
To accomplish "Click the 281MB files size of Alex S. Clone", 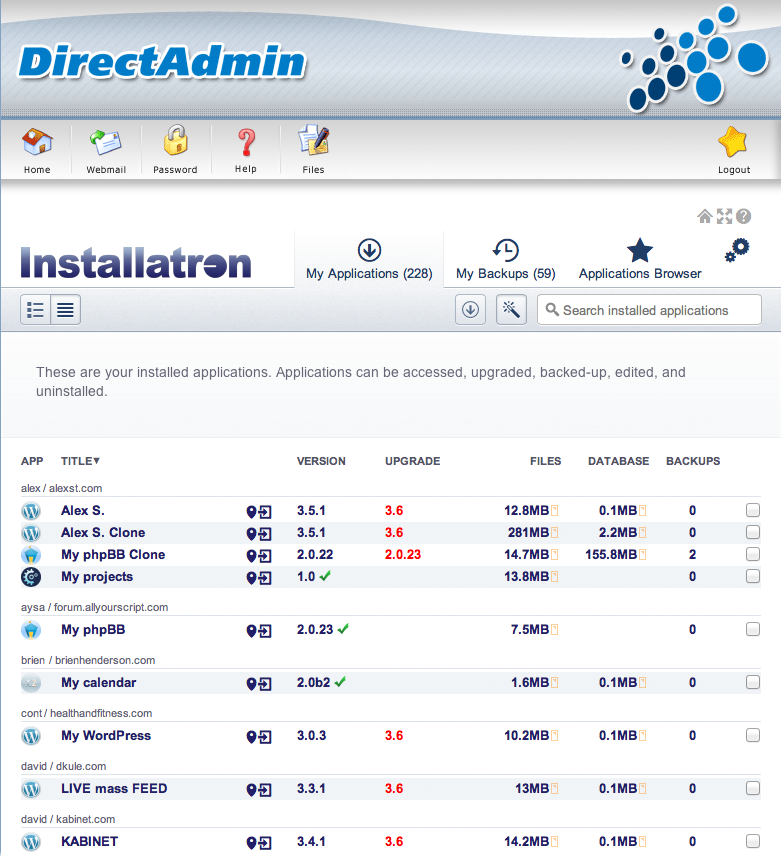I will pos(528,533).
